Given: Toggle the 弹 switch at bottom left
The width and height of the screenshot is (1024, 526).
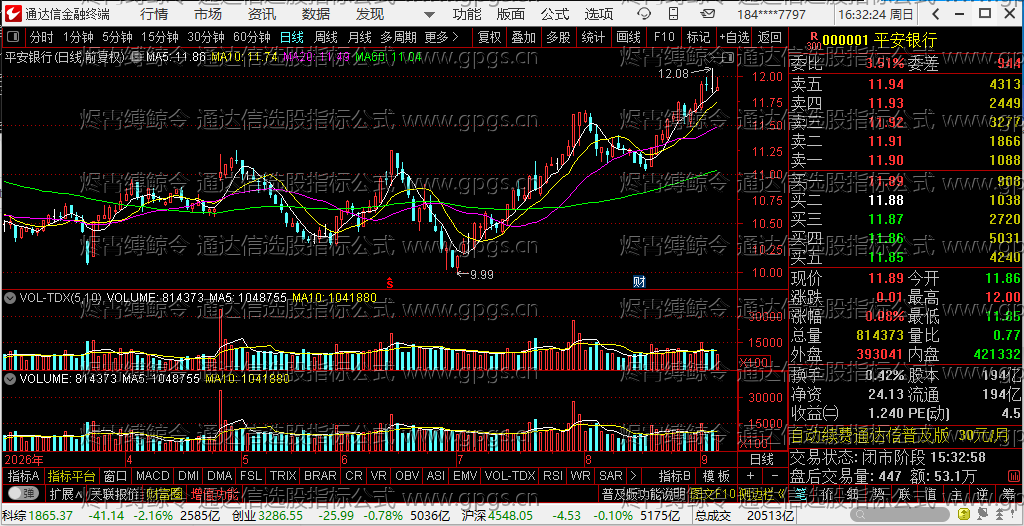Looking at the screenshot, I should (22, 494).
